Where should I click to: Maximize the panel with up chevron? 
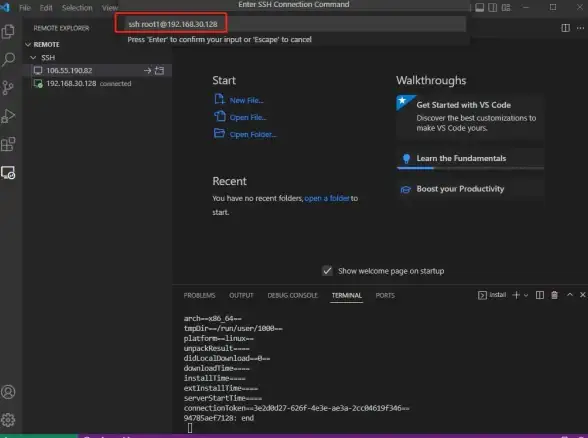click(x=570, y=295)
